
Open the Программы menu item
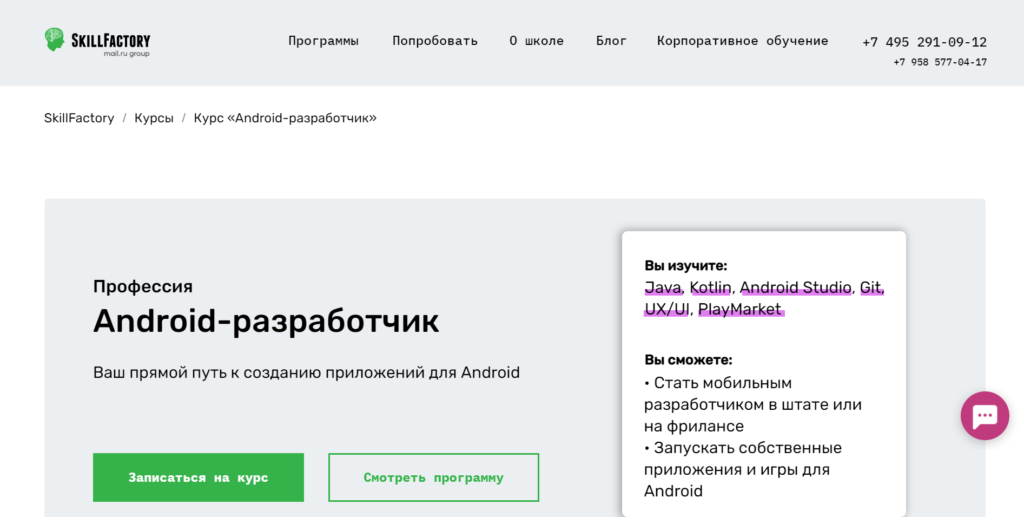[x=323, y=41]
